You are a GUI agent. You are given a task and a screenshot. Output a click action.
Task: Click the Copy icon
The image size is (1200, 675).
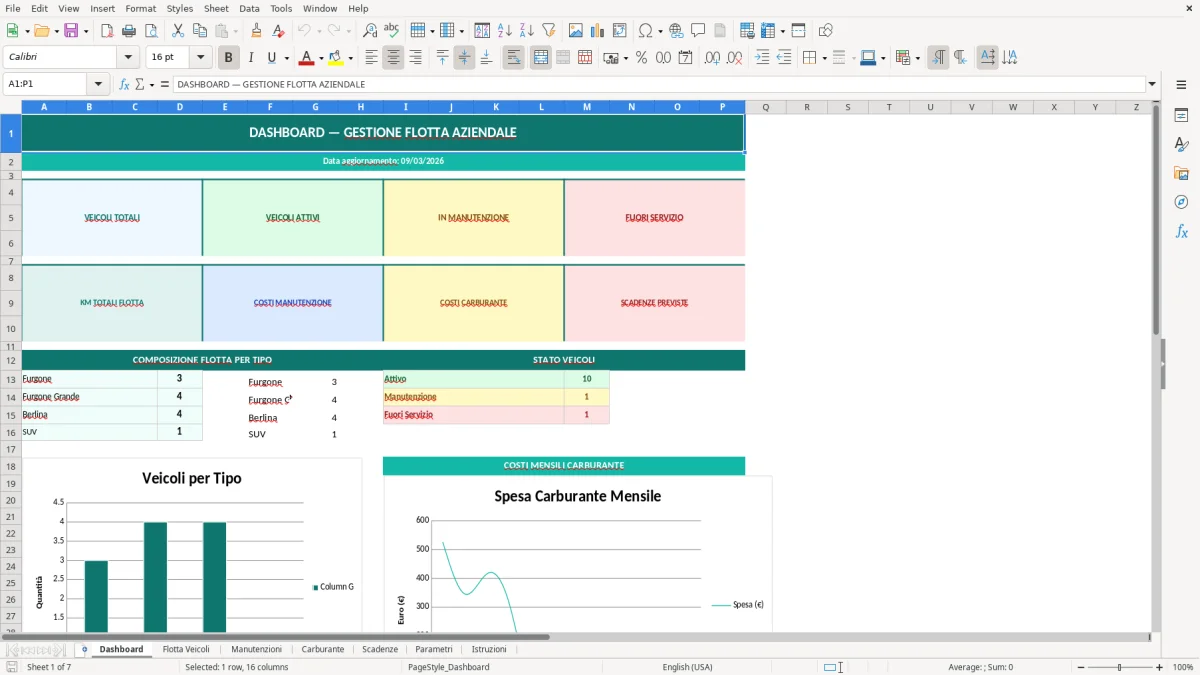point(200,31)
